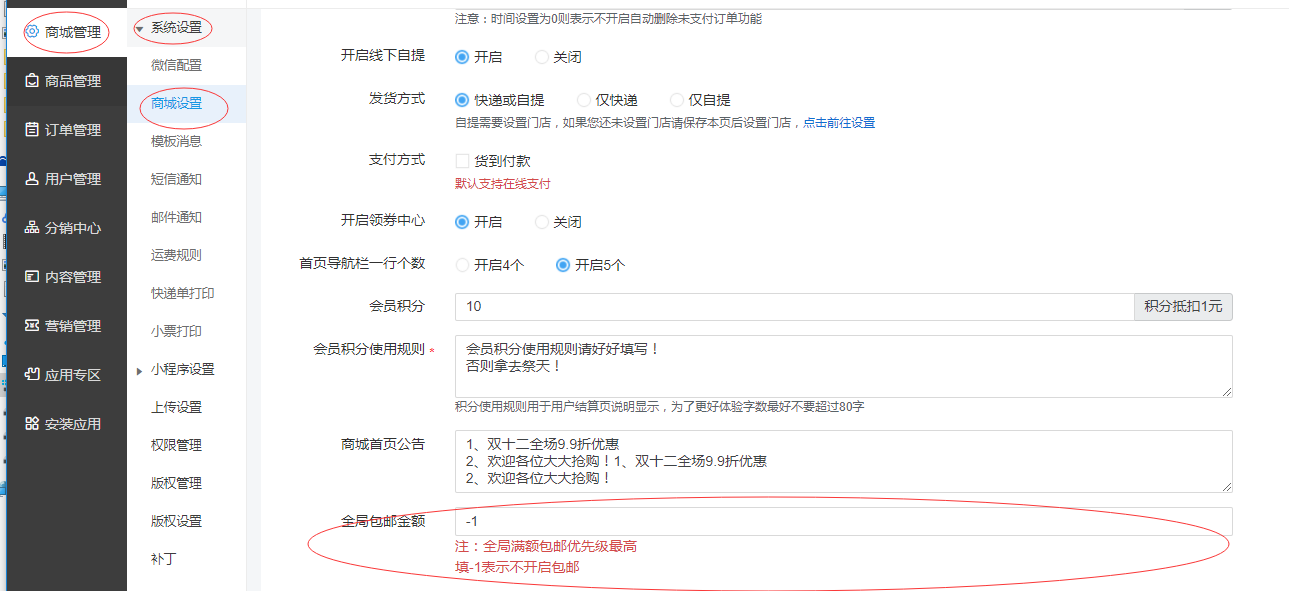The width and height of the screenshot is (1289, 591).
Task: Open 微信配置 in the submenu
Action: [x=176, y=66]
